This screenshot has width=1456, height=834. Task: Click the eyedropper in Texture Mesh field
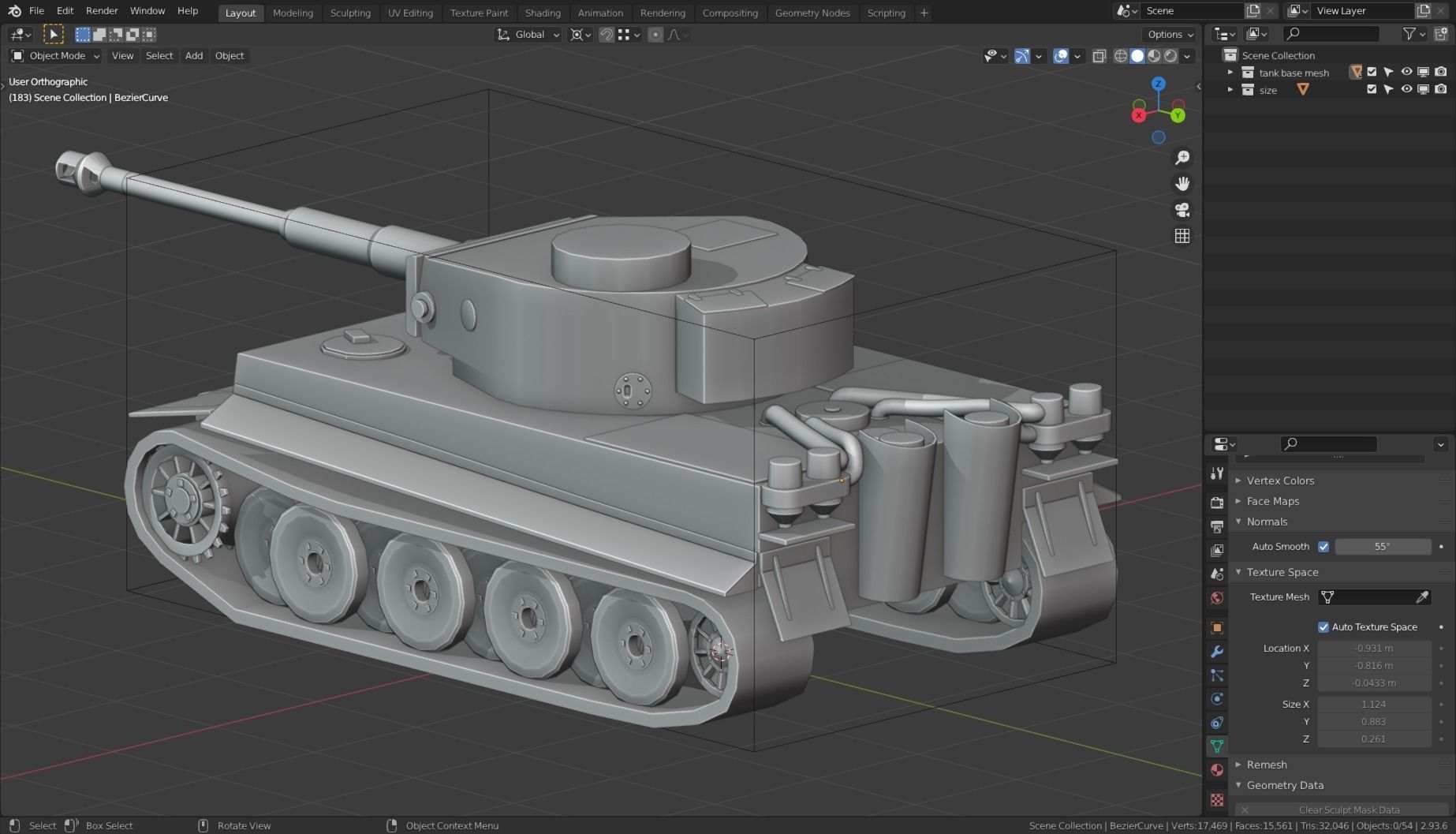click(x=1422, y=597)
